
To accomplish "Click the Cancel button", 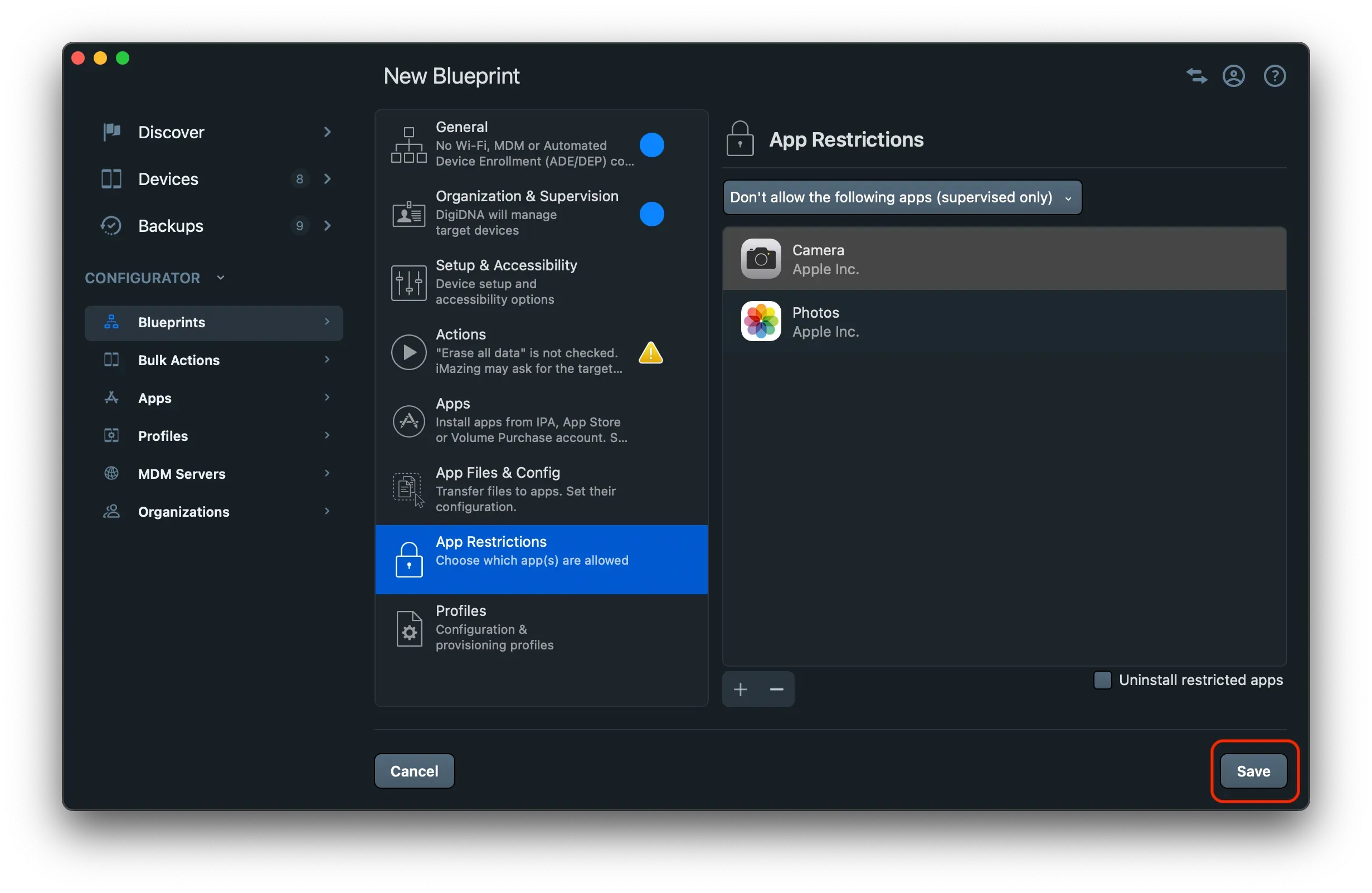I will tap(414, 771).
